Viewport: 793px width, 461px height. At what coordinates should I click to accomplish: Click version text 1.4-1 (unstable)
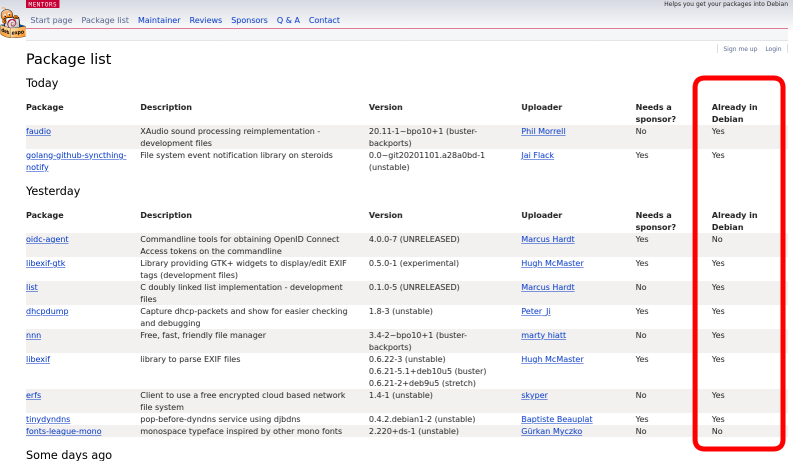(401, 395)
